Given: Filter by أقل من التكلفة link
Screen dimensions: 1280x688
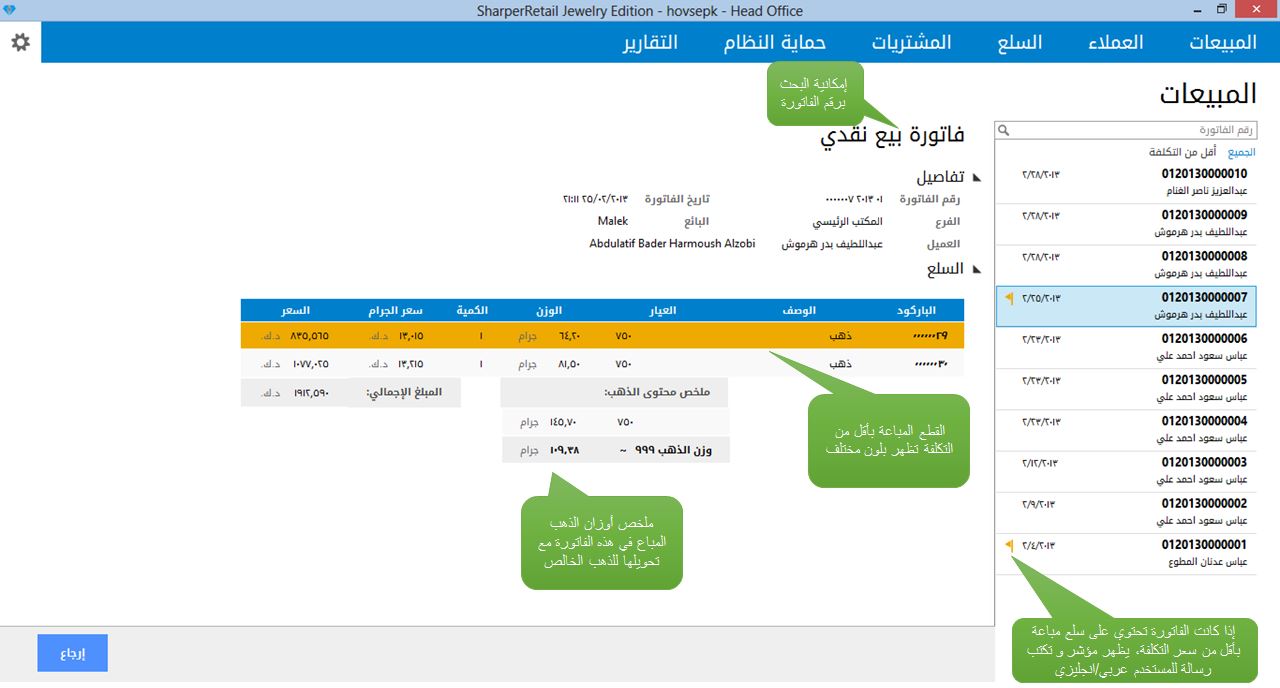Looking at the screenshot, I should pos(1183,152).
